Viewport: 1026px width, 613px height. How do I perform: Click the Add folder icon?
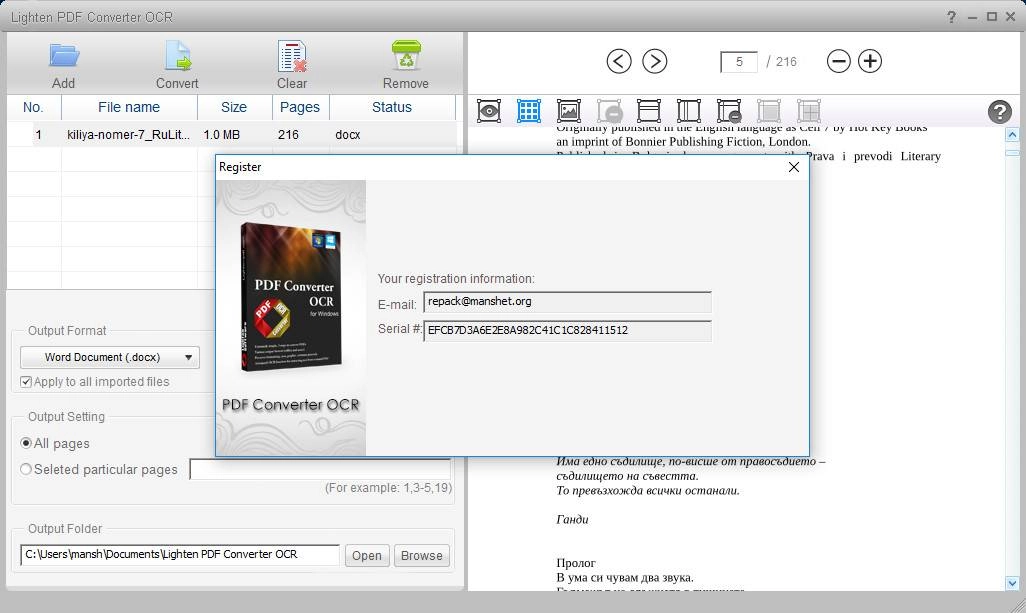(x=64, y=56)
